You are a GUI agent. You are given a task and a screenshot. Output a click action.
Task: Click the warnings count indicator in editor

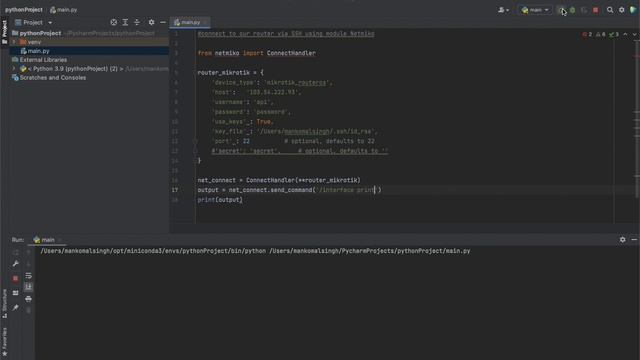(600, 34)
